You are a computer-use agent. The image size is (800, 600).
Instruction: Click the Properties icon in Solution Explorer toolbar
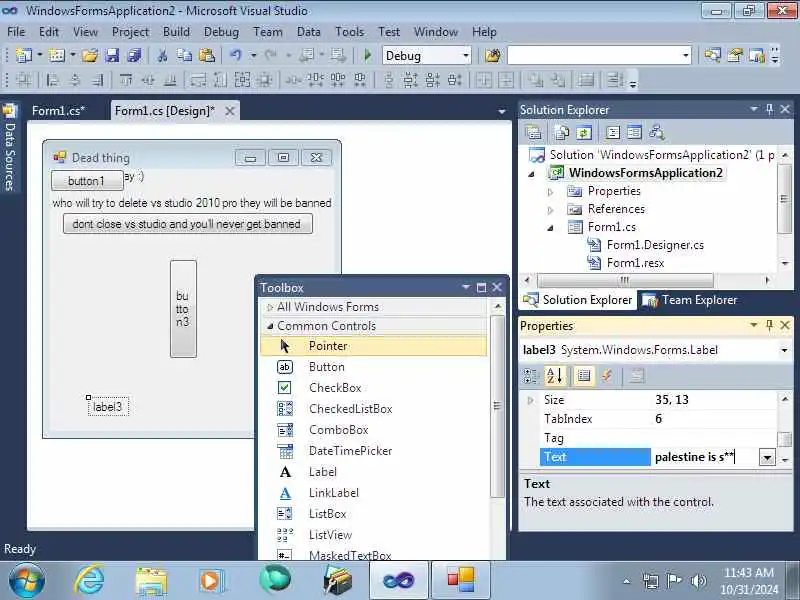(x=533, y=133)
